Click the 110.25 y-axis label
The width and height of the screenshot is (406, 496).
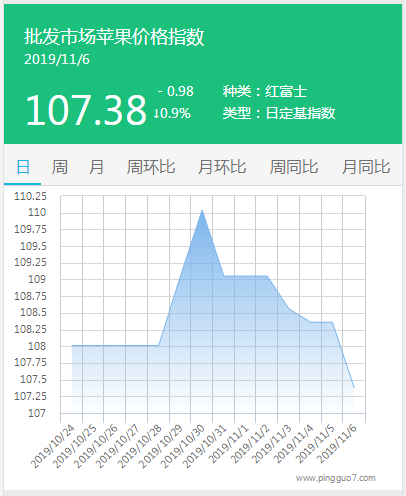tap(30, 196)
